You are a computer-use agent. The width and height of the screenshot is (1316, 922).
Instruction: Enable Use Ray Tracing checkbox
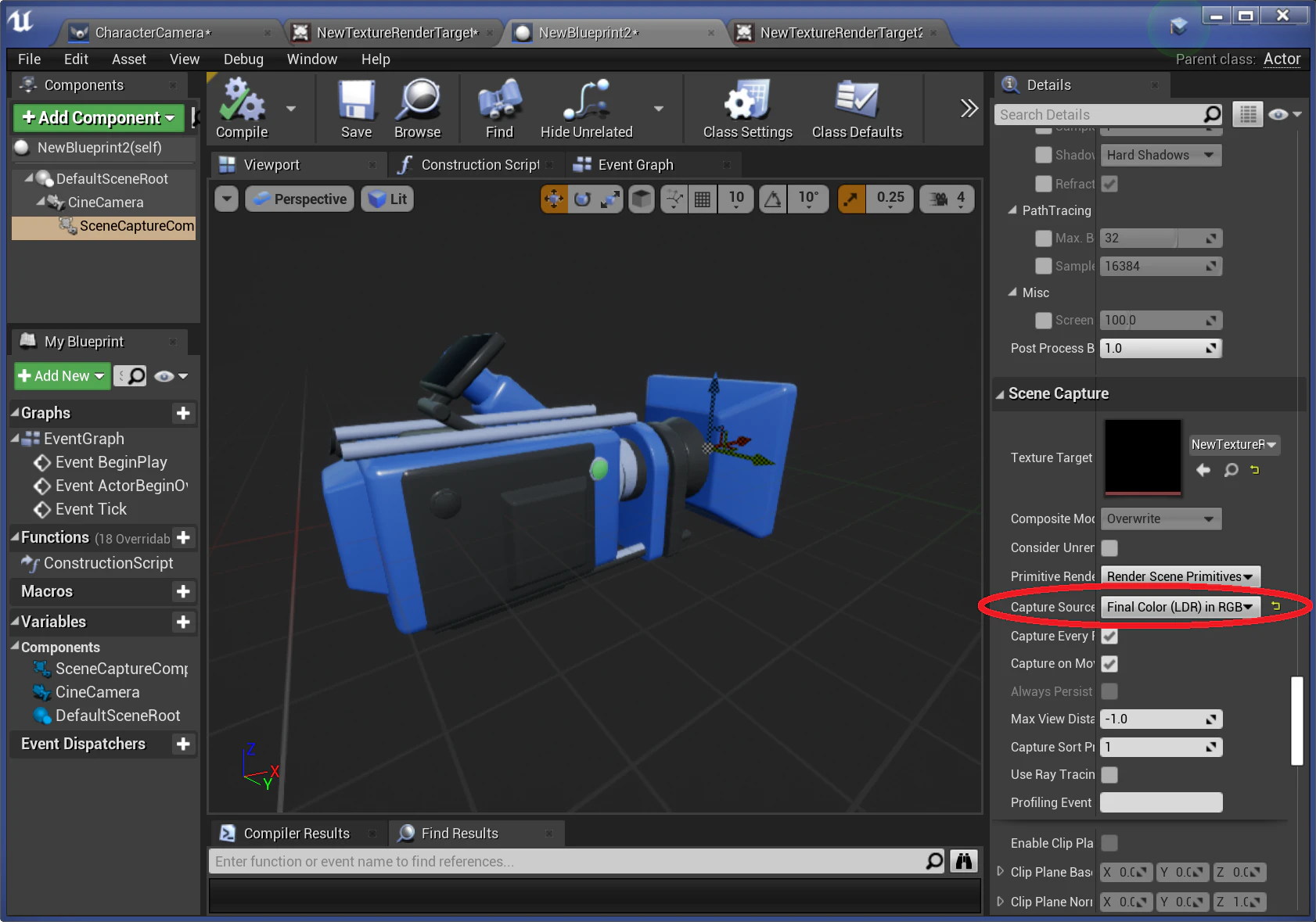(1109, 774)
